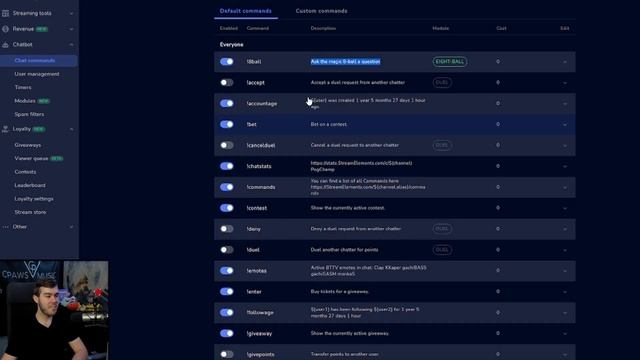Viewport: 640px width, 360px height.
Task: Click the highlighted 8-ball description text
Action: [345, 62]
